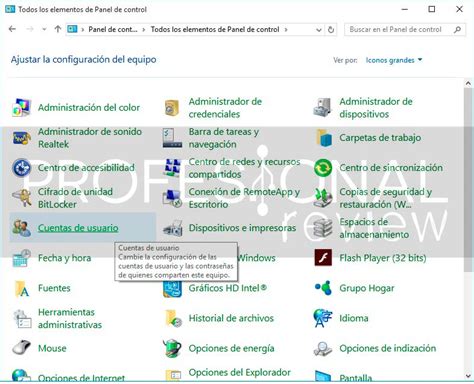Image resolution: width=474 pixels, height=384 pixels.
Task: Click the Idioma link text
Action: (354, 318)
